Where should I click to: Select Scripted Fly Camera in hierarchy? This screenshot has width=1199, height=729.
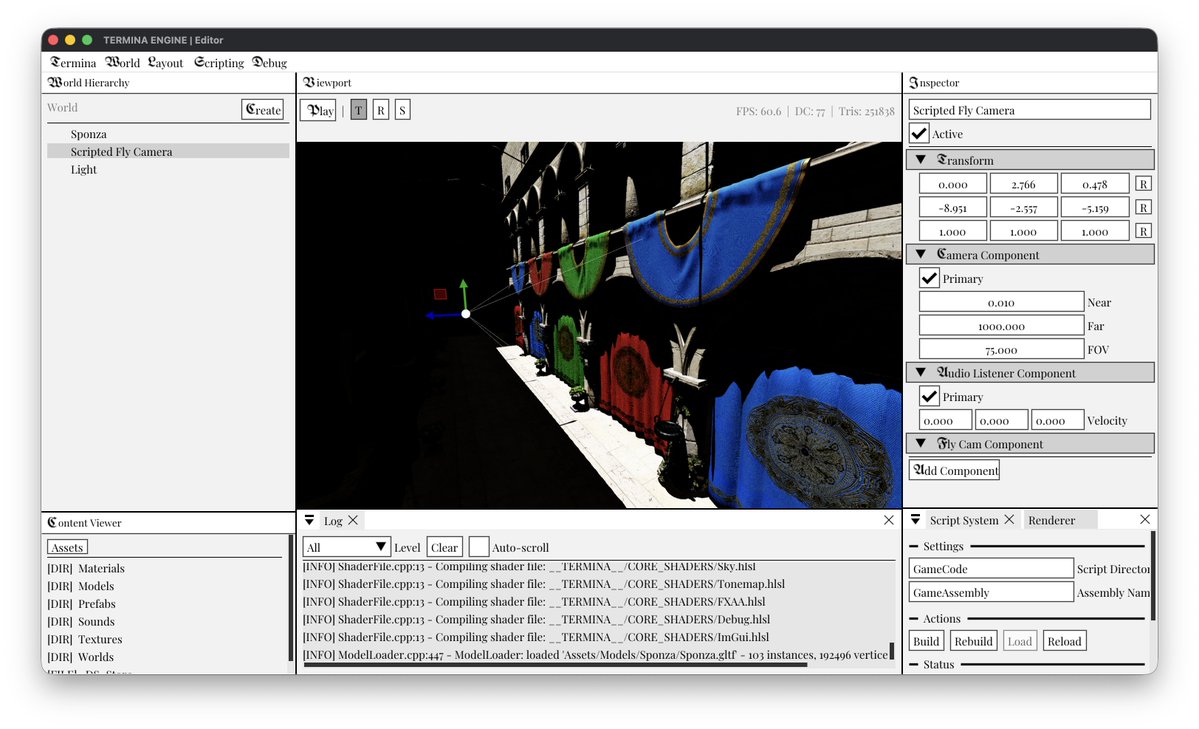[x=168, y=151]
